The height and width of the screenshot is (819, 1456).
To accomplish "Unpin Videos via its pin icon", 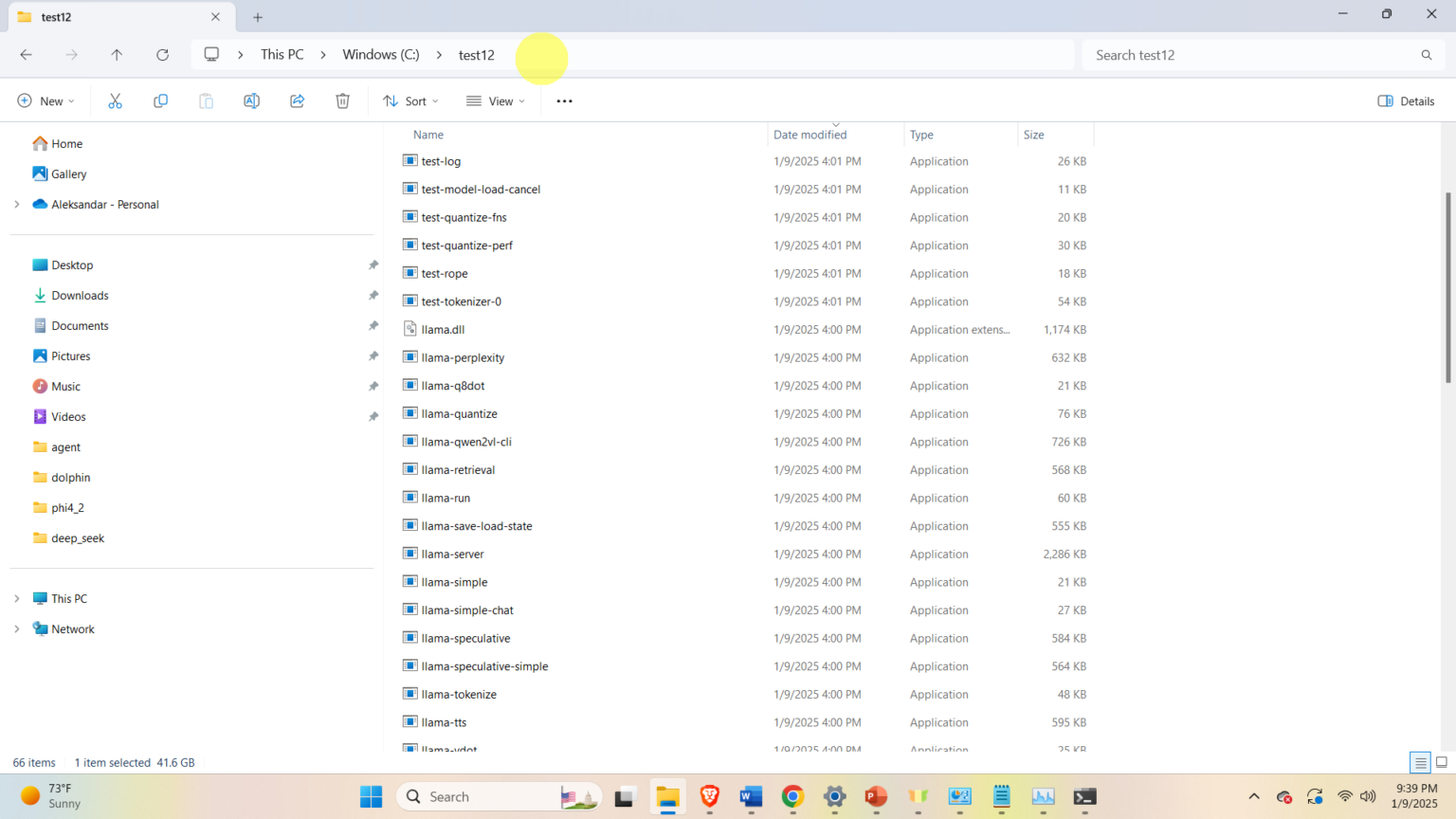I will 373,417.
